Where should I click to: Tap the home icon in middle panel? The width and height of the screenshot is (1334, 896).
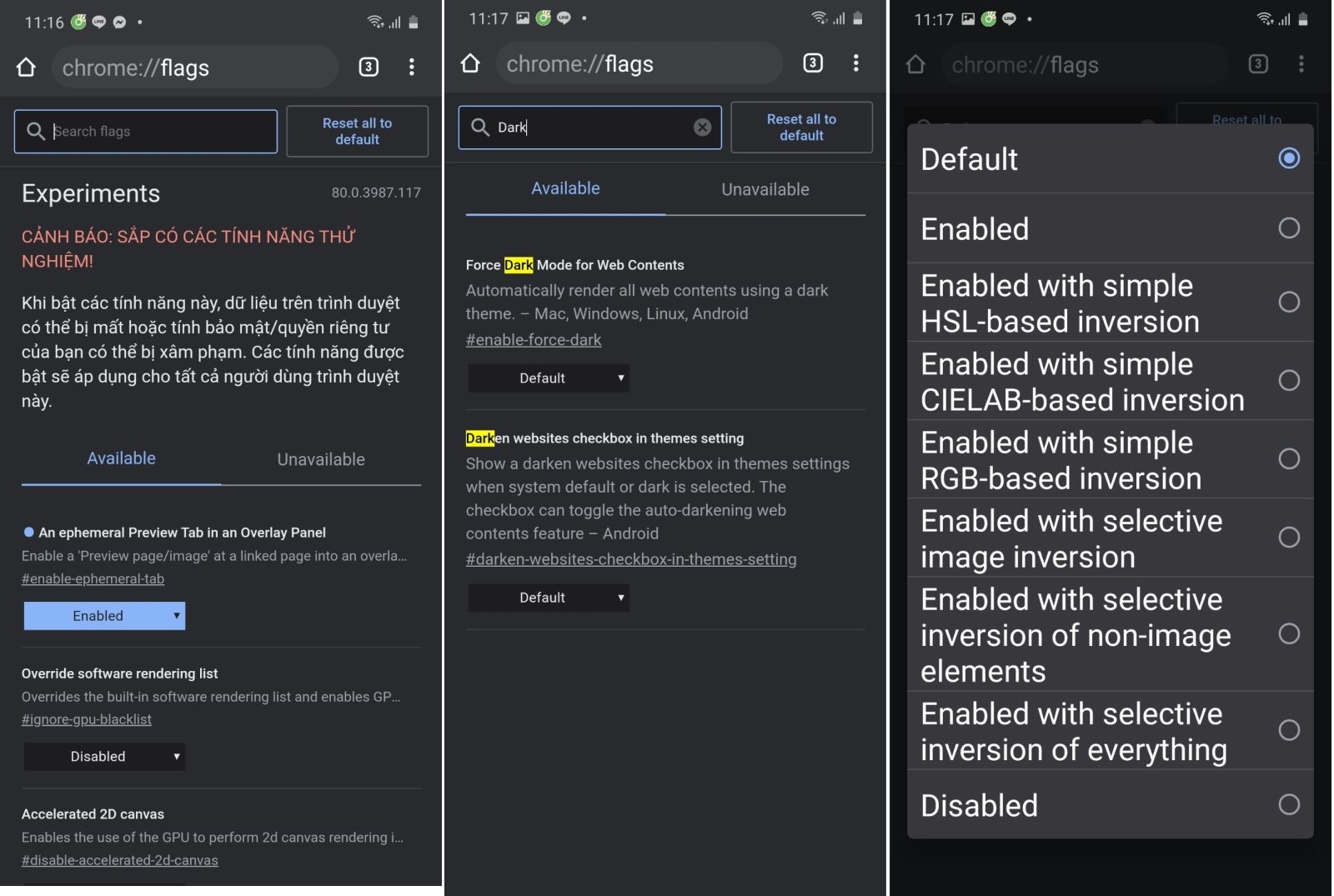click(x=470, y=63)
